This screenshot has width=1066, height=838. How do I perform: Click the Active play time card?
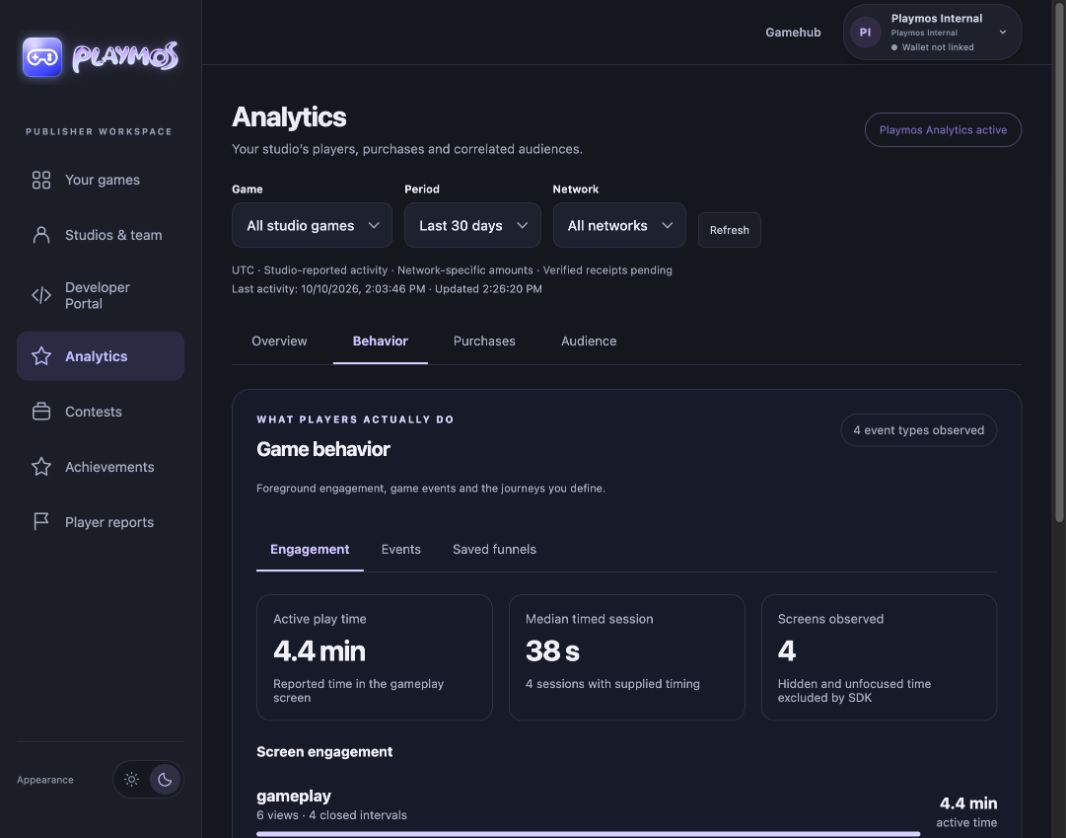374,657
